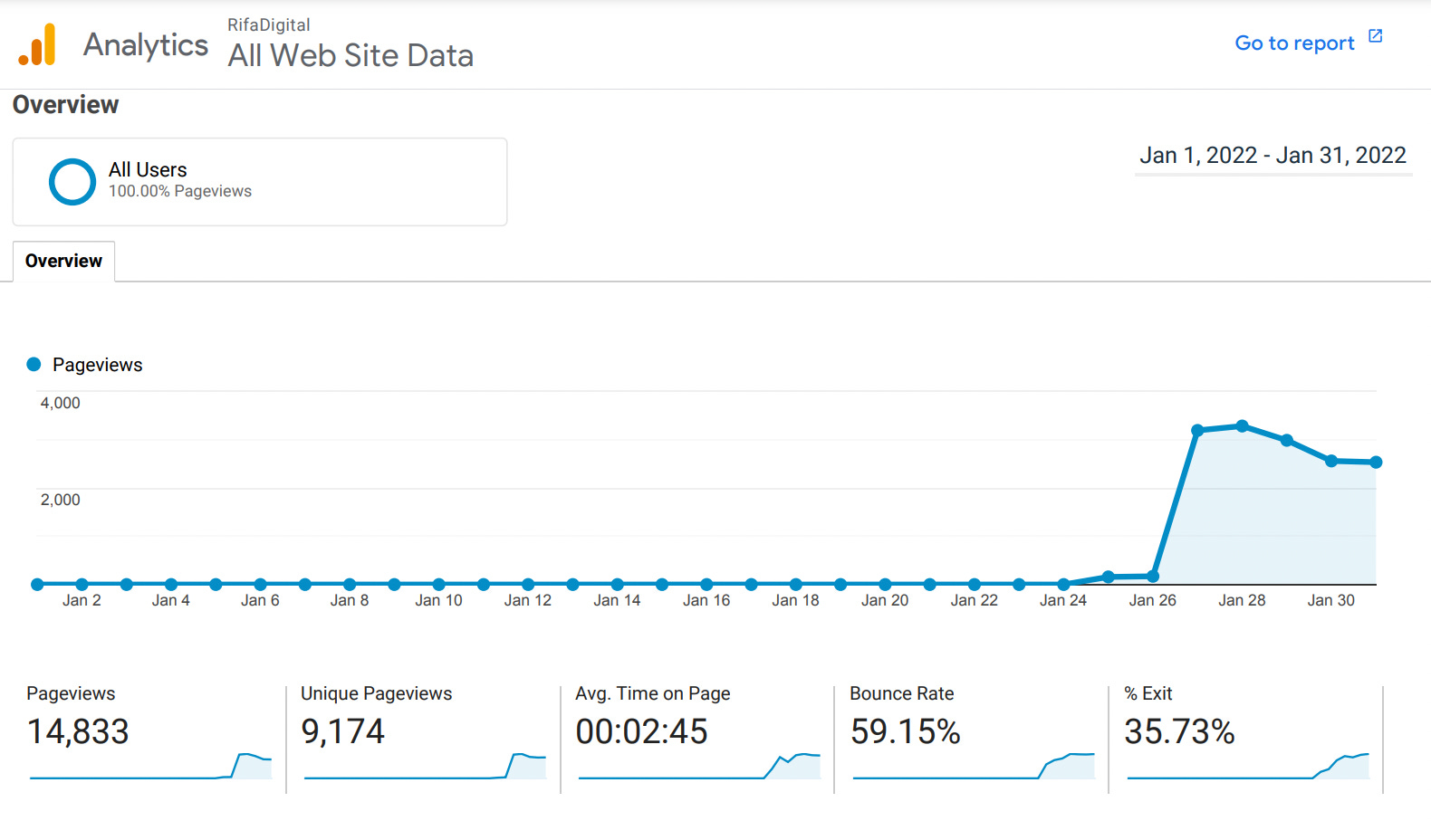Click the Jan 20 axis label
The width and height of the screenshot is (1431, 840).
[885, 600]
